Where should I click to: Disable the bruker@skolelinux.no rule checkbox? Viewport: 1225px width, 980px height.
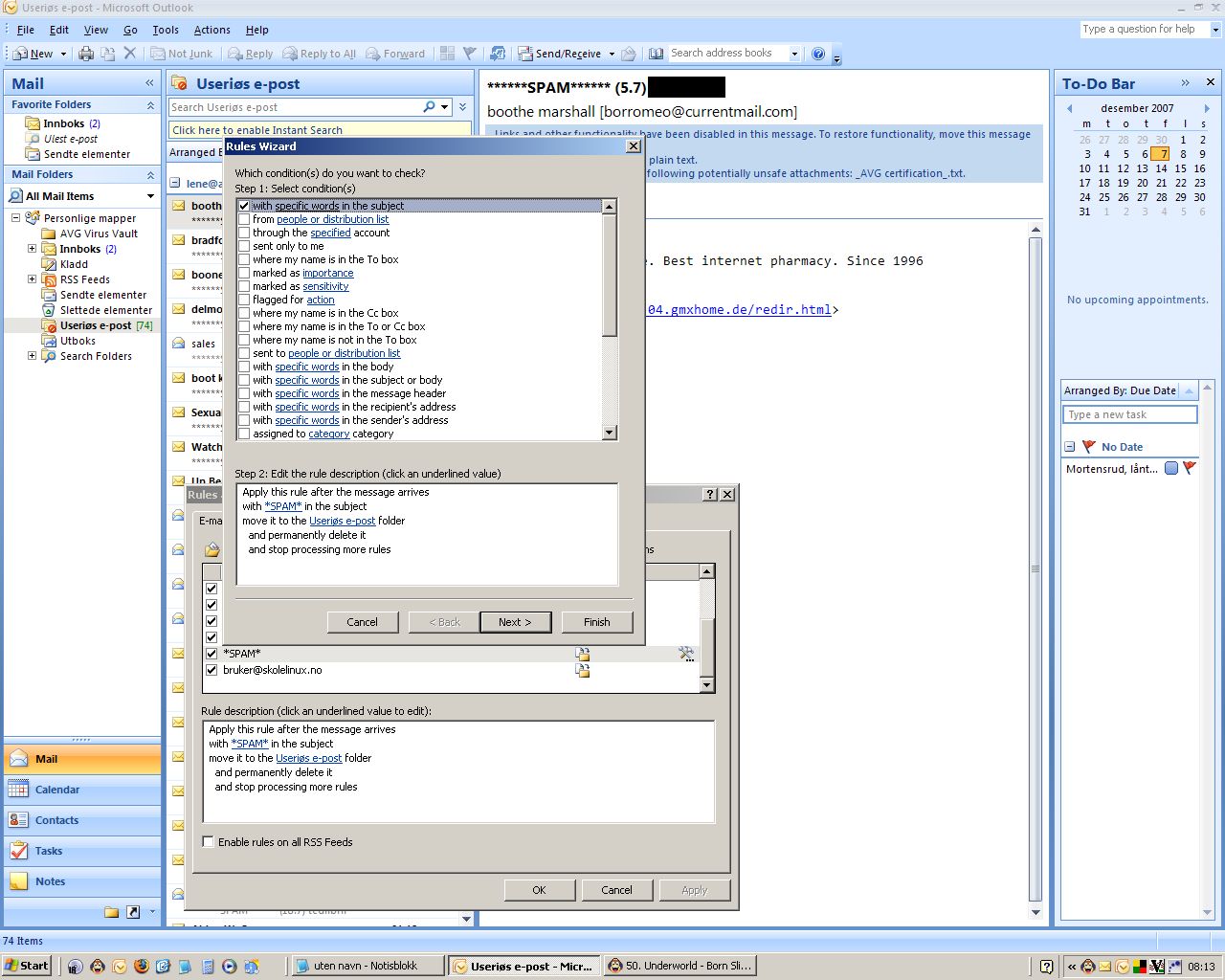(x=212, y=670)
